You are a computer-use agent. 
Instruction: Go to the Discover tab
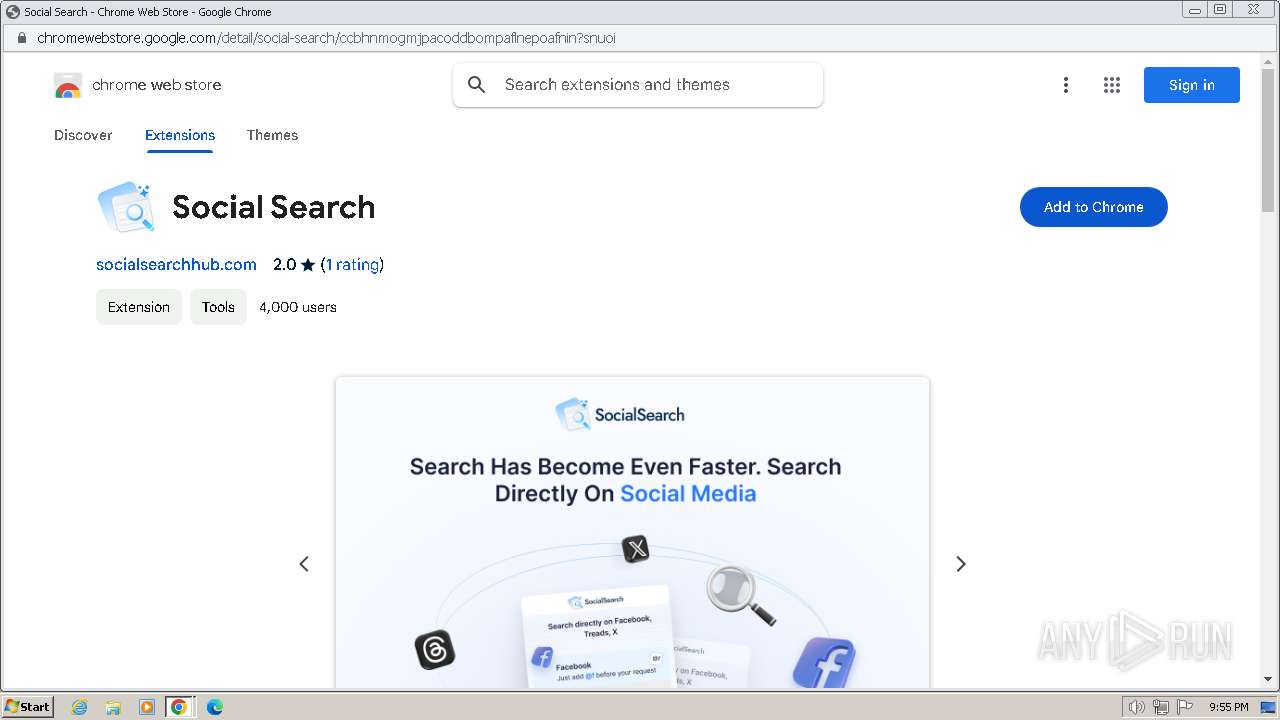(x=83, y=135)
